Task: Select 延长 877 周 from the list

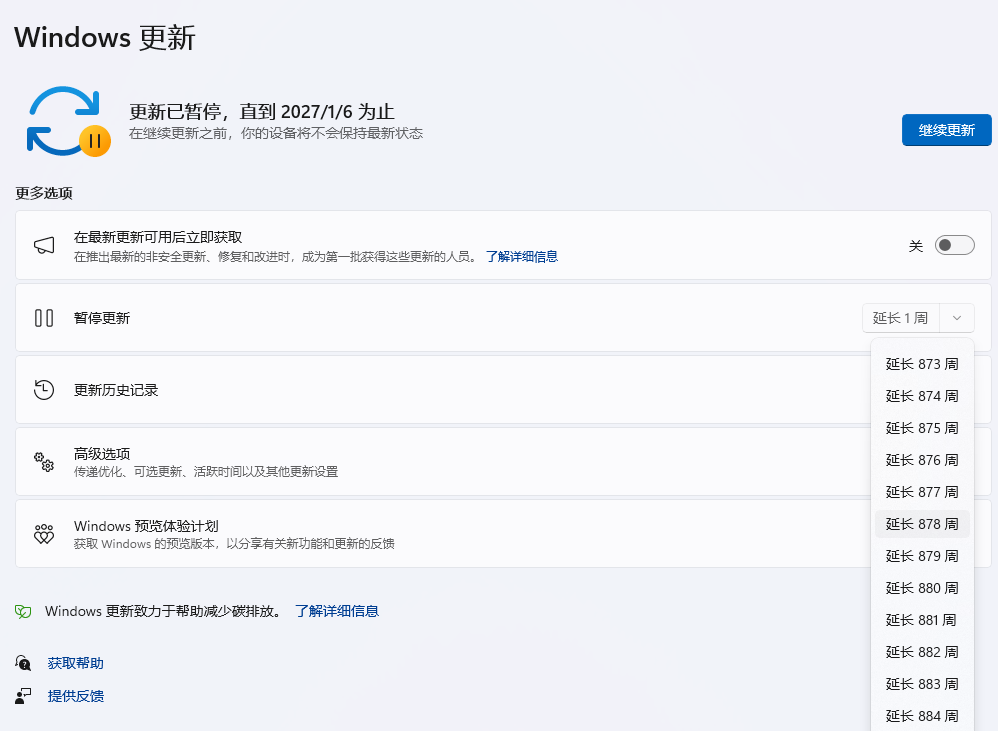Action: (922, 492)
